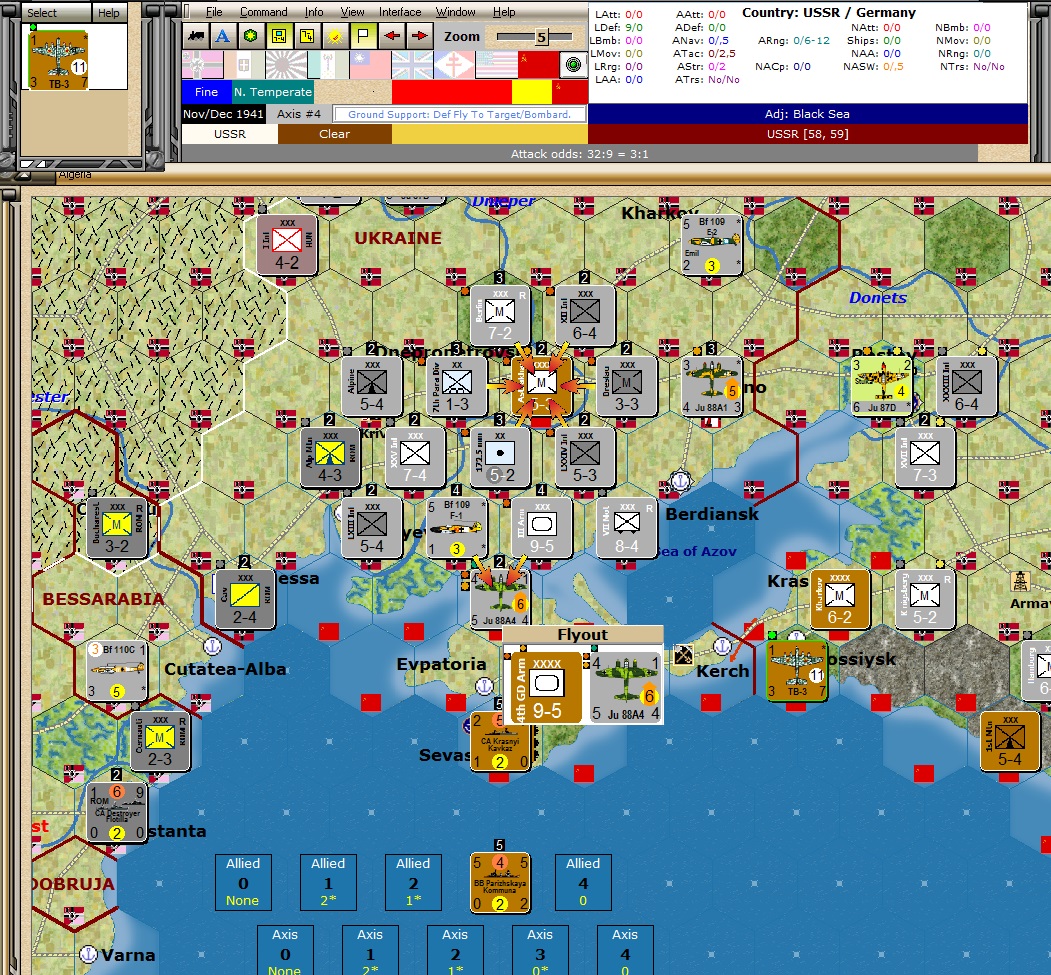Click the Axis 3 sea box
1051x975 pixels.
(x=540, y=950)
